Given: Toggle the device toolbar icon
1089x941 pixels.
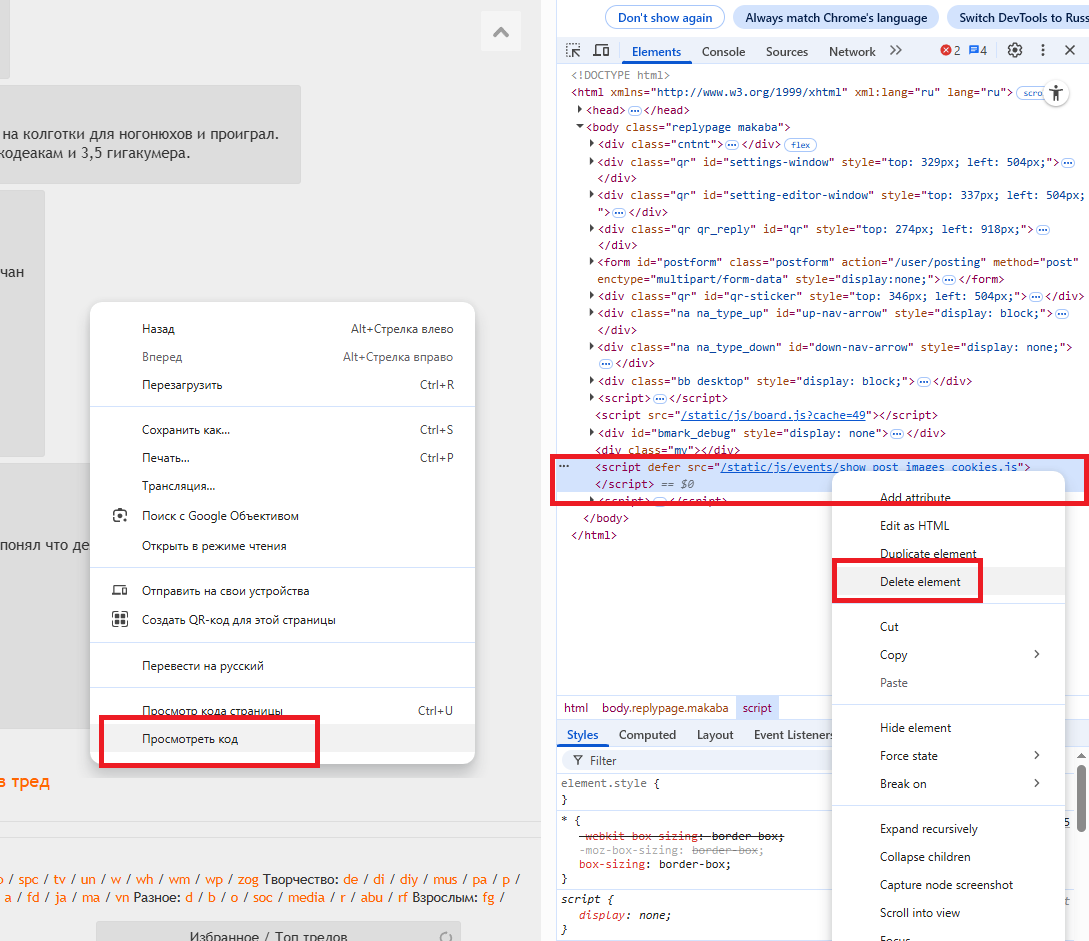Looking at the screenshot, I should pyautogui.click(x=601, y=51).
